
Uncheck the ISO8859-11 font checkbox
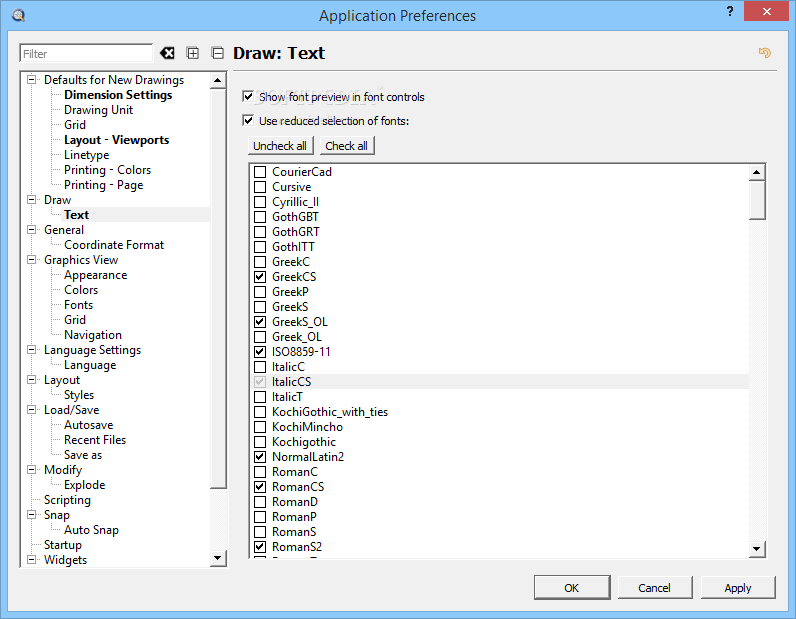click(260, 352)
